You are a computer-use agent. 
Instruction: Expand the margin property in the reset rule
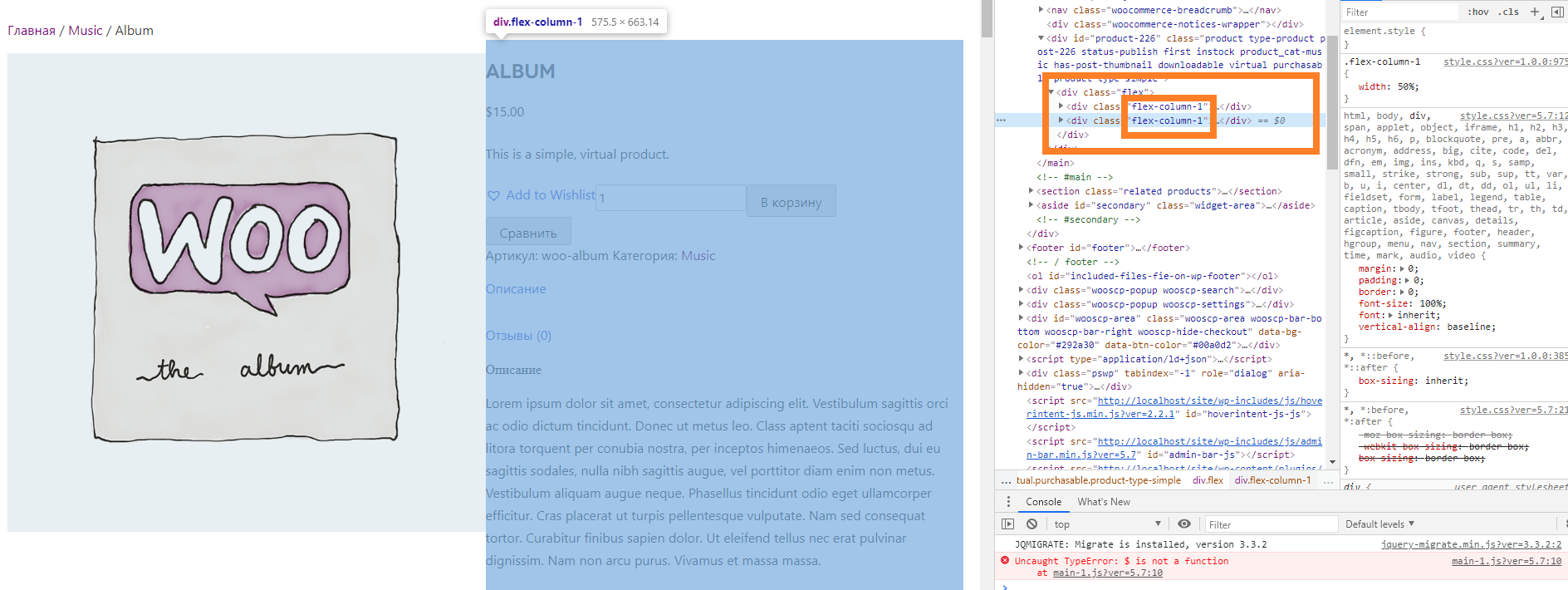coord(1402,268)
